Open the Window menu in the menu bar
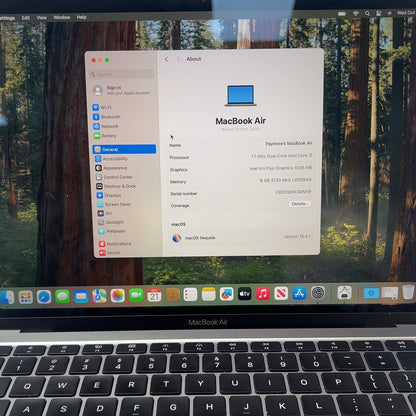 click(x=62, y=17)
